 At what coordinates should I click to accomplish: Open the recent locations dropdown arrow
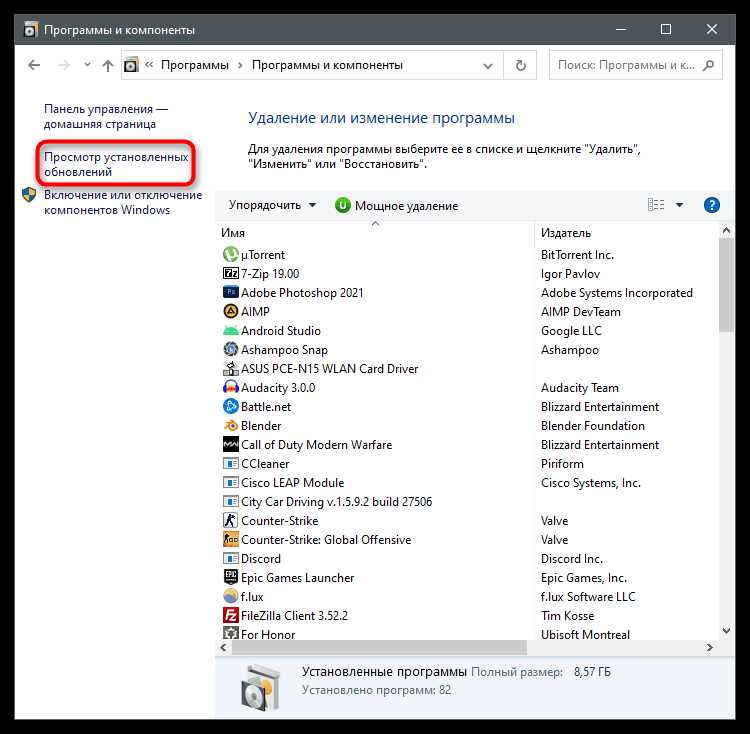click(87, 65)
